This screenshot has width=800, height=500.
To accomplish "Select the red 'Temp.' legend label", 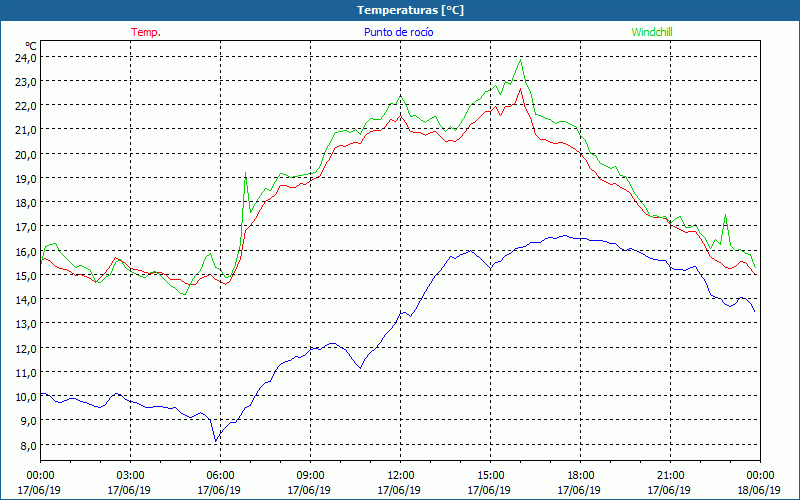I will [146, 32].
